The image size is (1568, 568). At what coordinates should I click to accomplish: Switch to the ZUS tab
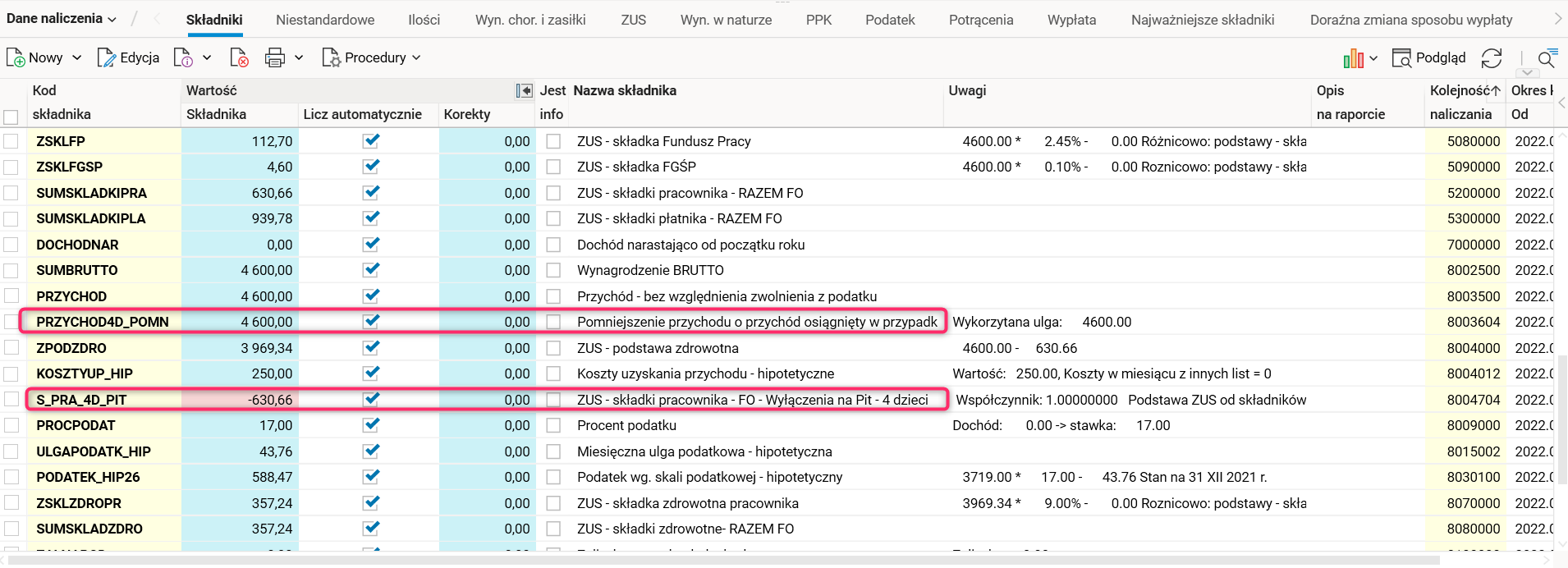[633, 20]
